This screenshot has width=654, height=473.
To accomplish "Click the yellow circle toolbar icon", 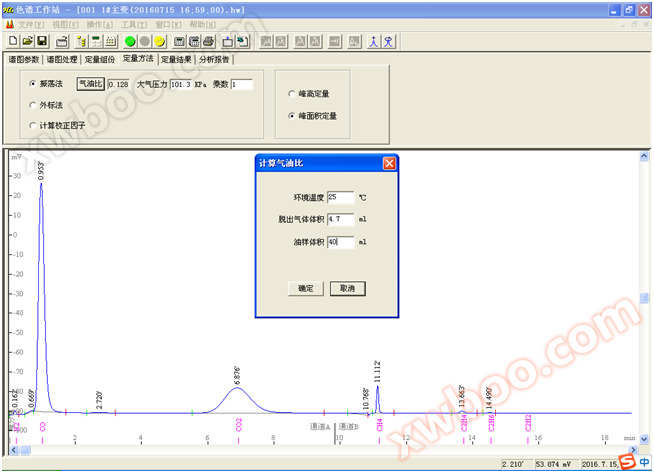I will coord(160,41).
